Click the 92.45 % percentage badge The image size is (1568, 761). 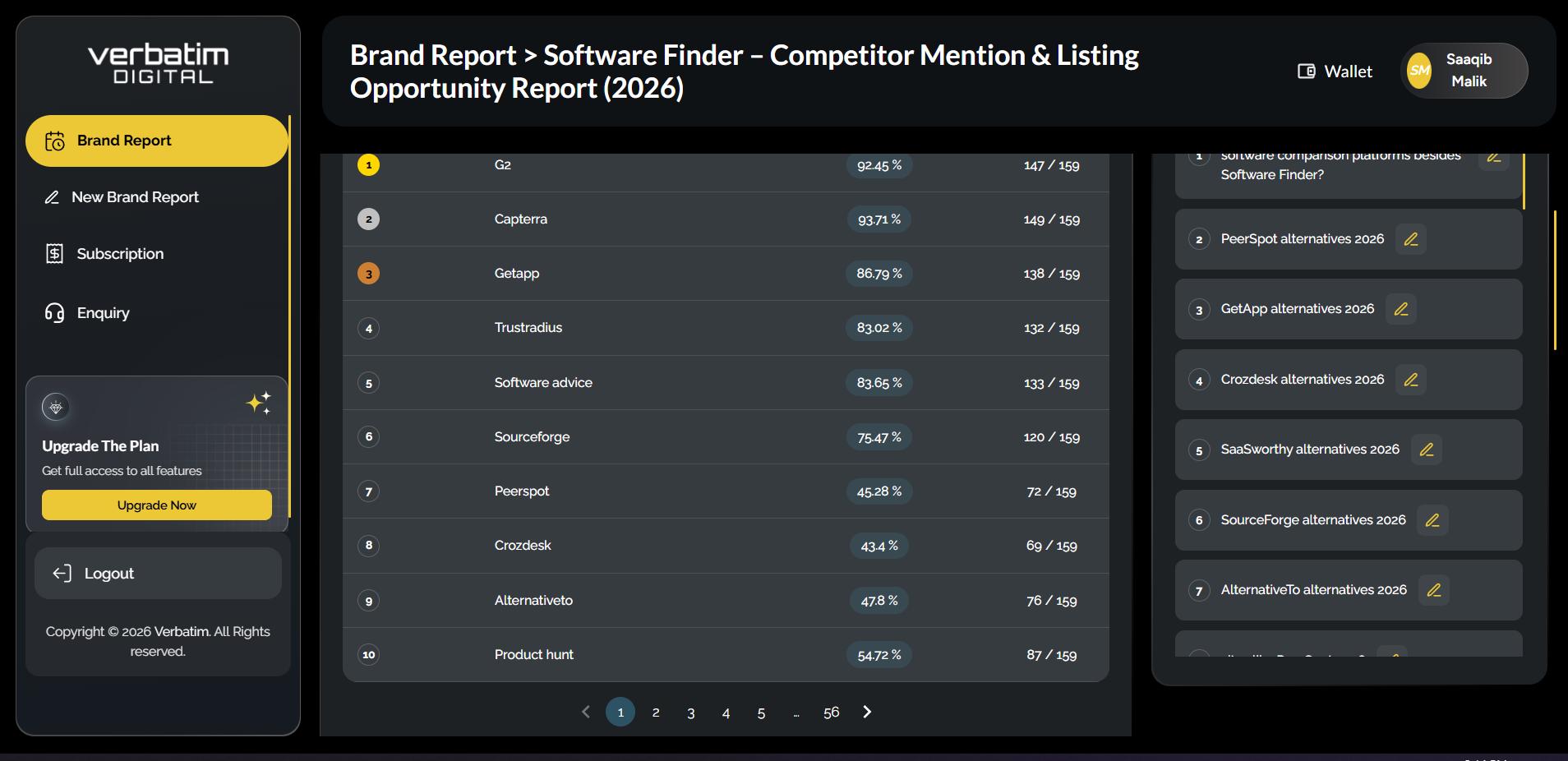tap(879, 165)
